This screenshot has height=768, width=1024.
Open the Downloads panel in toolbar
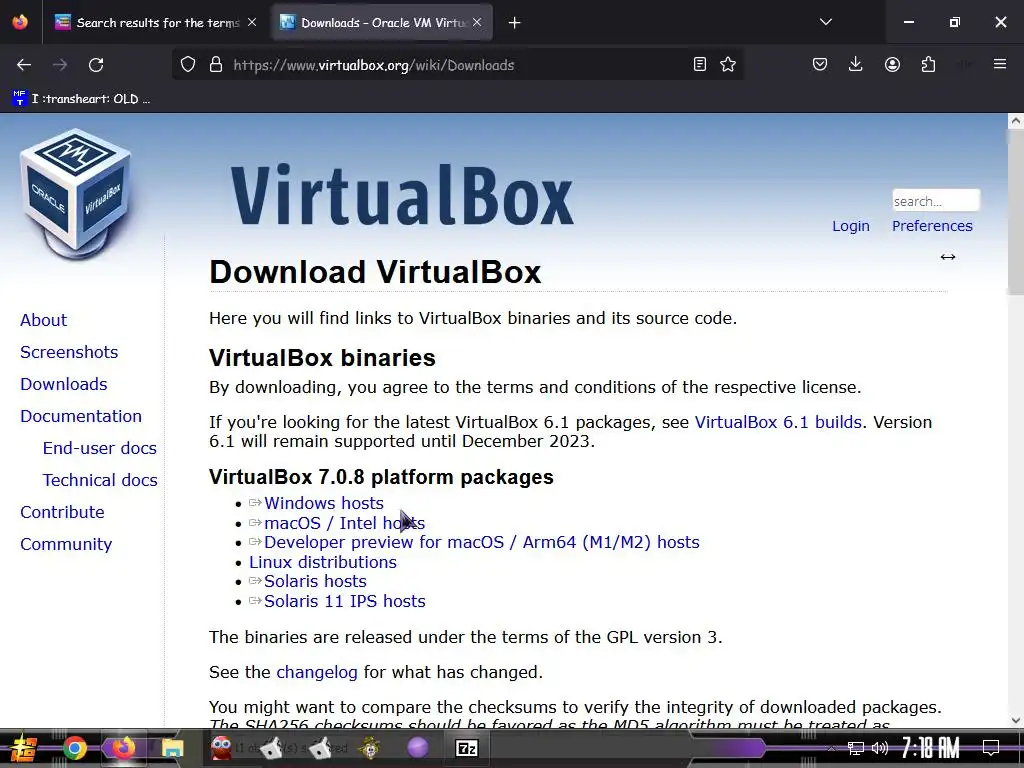(x=856, y=64)
